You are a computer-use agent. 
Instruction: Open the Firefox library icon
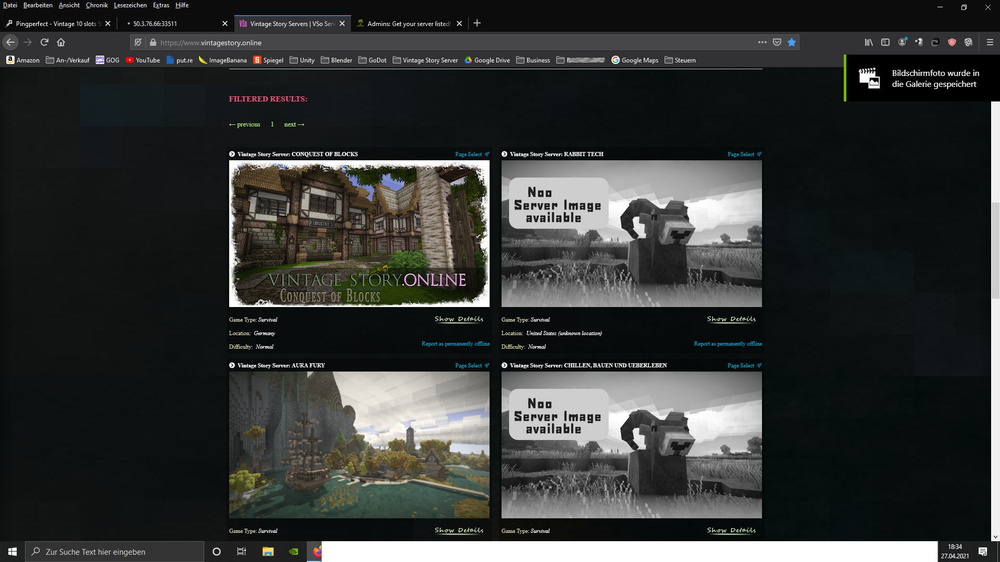click(x=869, y=42)
